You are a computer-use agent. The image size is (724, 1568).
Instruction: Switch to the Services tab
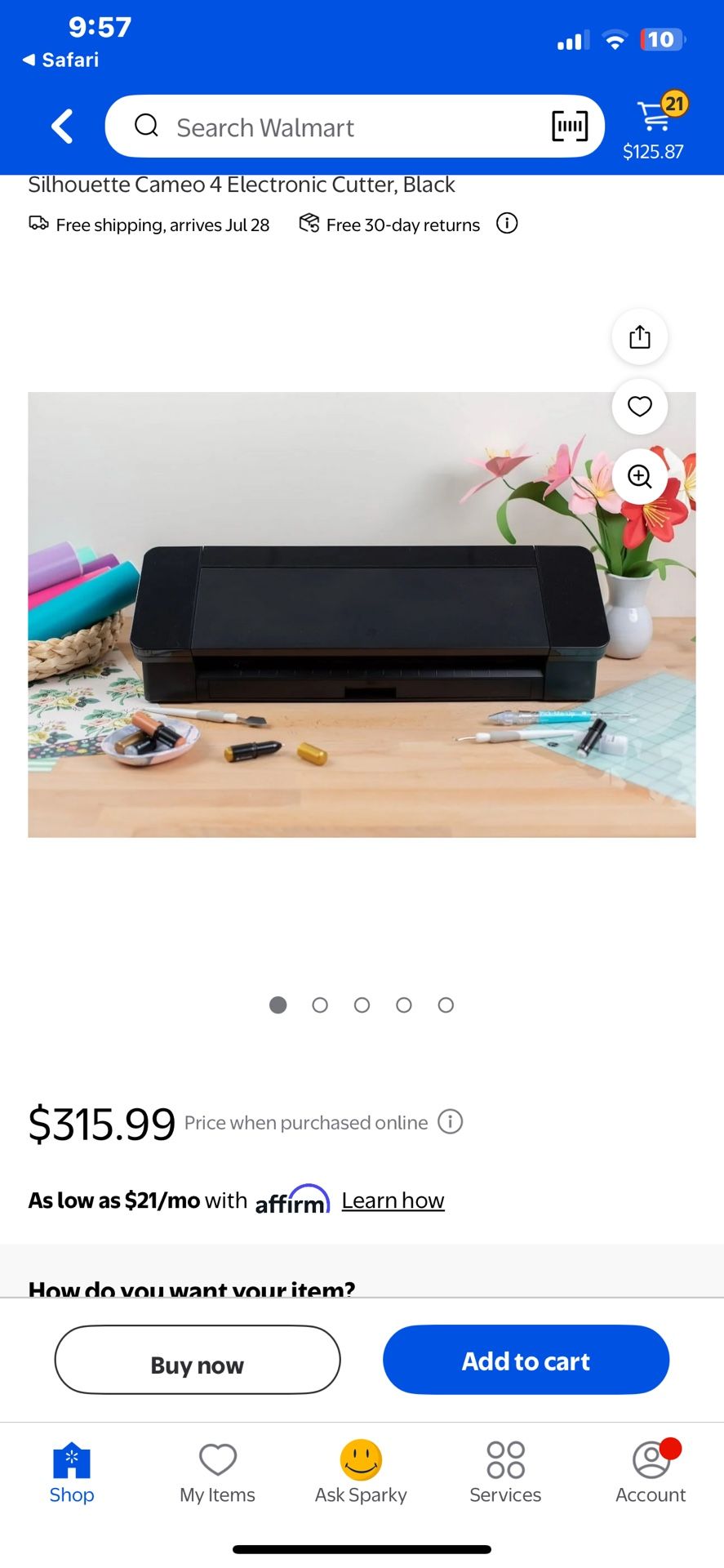click(505, 1472)
